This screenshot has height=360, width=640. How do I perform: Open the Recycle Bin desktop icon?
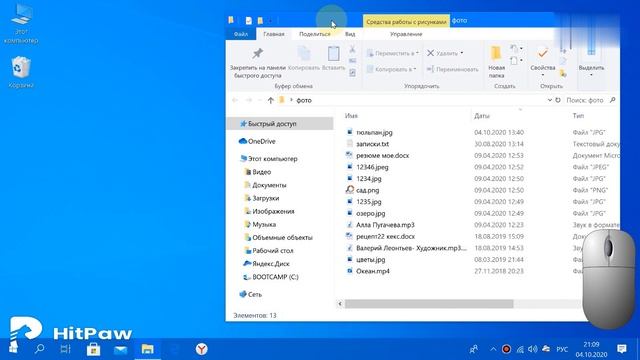[21, 72]
